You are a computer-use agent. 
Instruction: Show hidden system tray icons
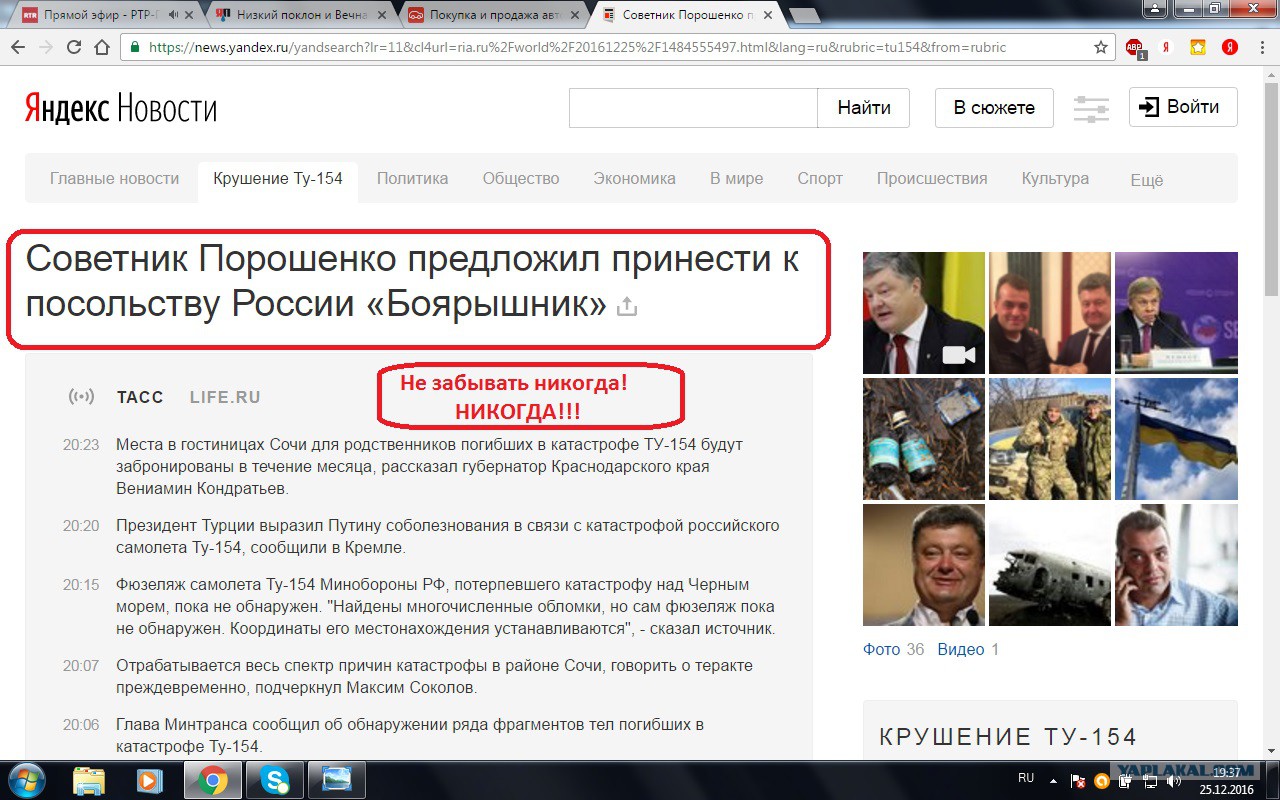pos(1053,779)
